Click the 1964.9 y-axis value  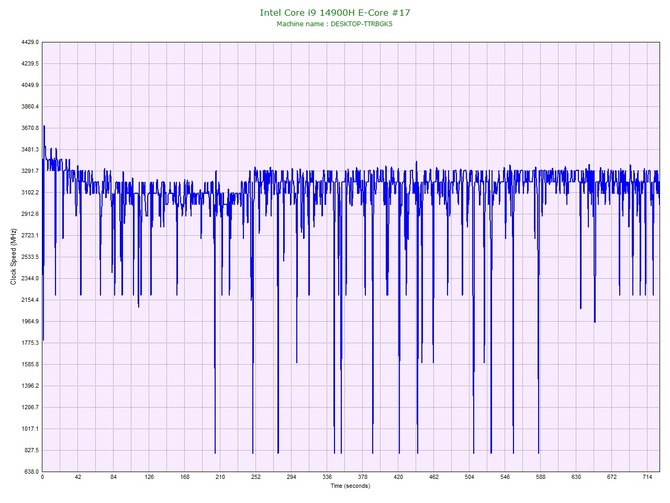[x=30, y=321]
